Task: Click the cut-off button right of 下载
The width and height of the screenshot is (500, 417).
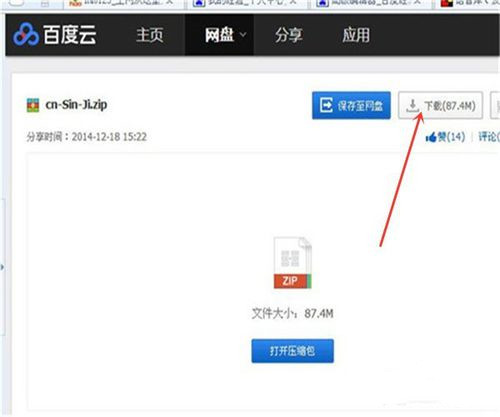Action: pos(495,105)
